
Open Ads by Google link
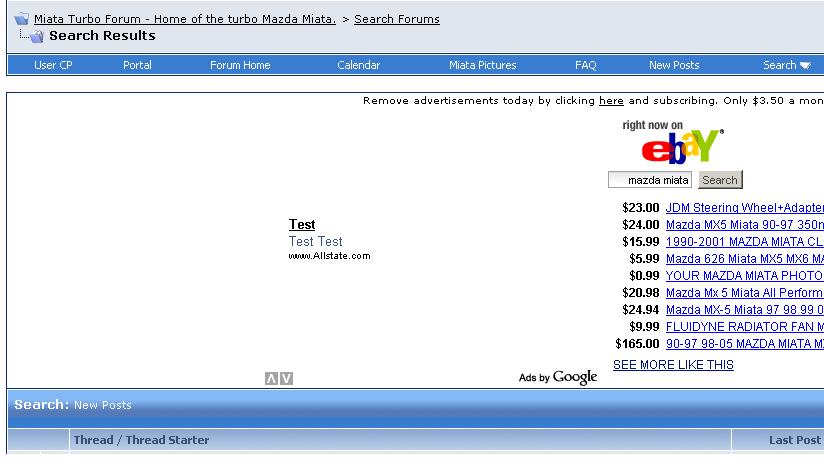[x=558, y=377]
